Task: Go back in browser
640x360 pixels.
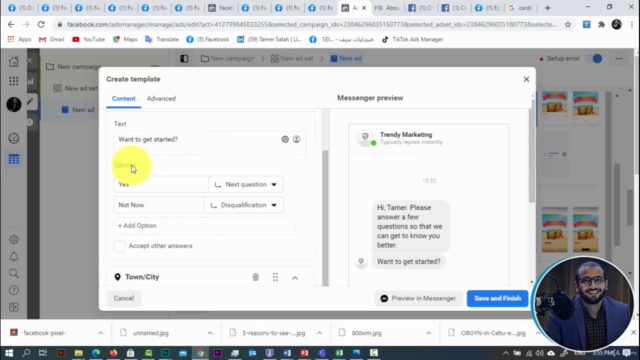Action: pos(11,24)
